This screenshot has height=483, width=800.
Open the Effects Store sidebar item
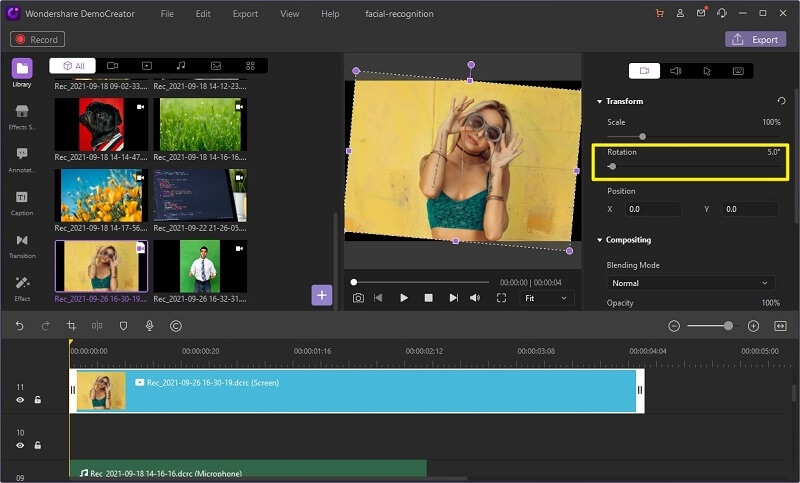pyautogui.click(x=22, y=116)
